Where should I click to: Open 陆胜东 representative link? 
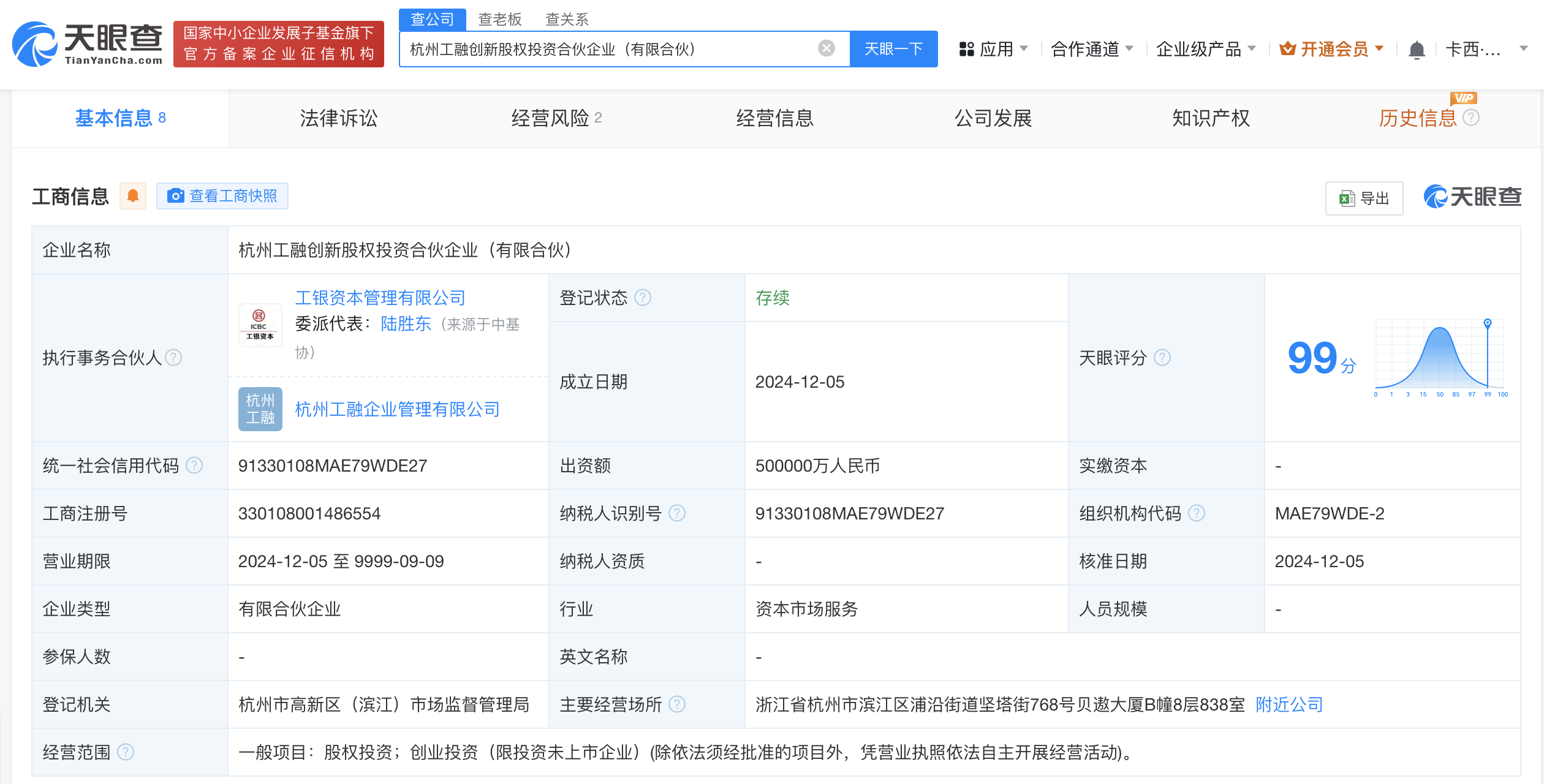coord(406,323)
